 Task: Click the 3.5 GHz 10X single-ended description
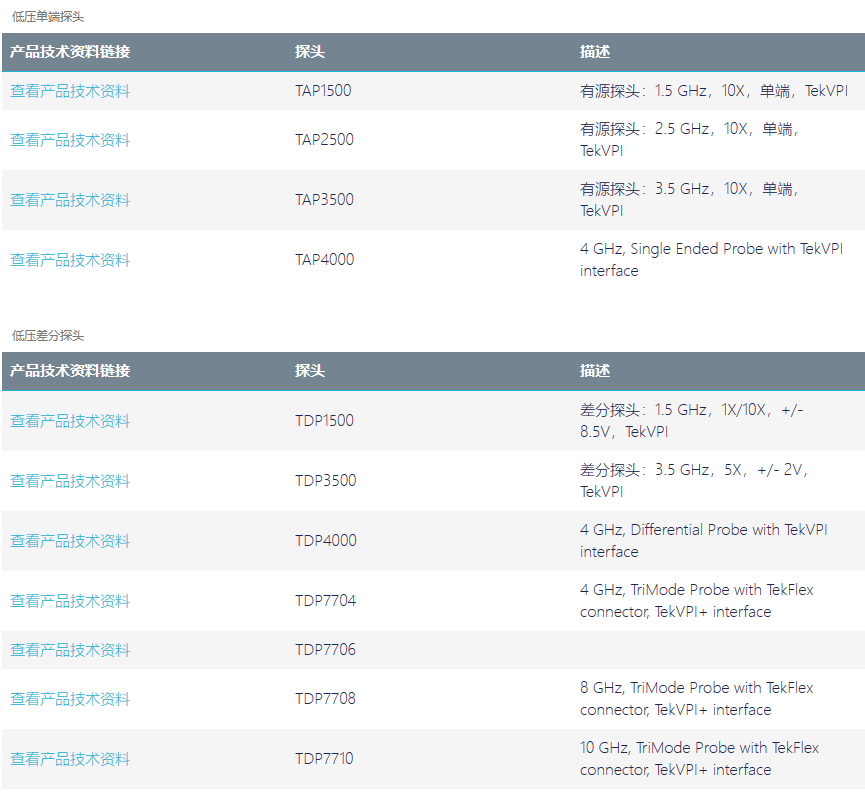(690, 200)
